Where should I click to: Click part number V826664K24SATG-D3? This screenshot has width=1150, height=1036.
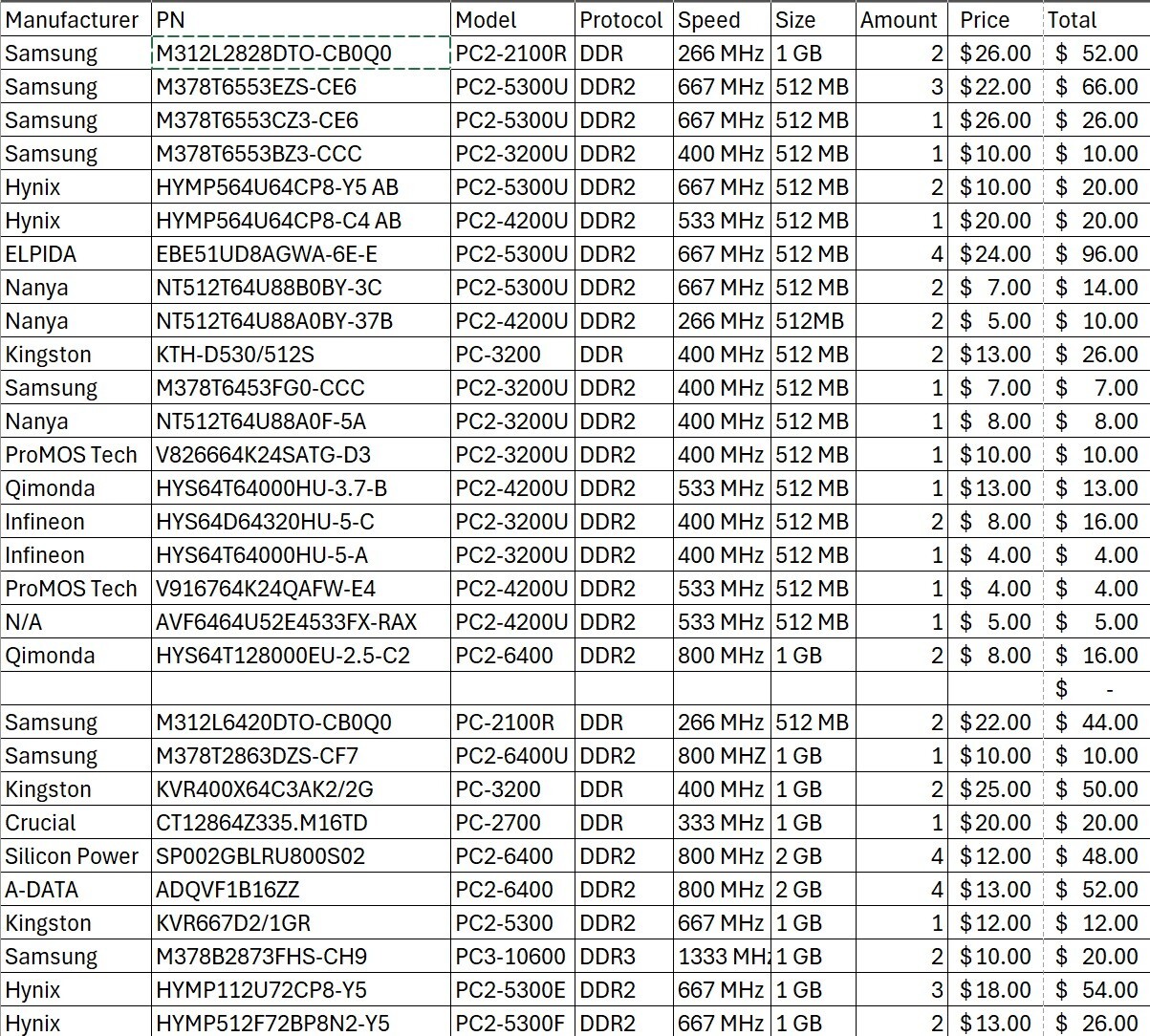tap(301, 455)
